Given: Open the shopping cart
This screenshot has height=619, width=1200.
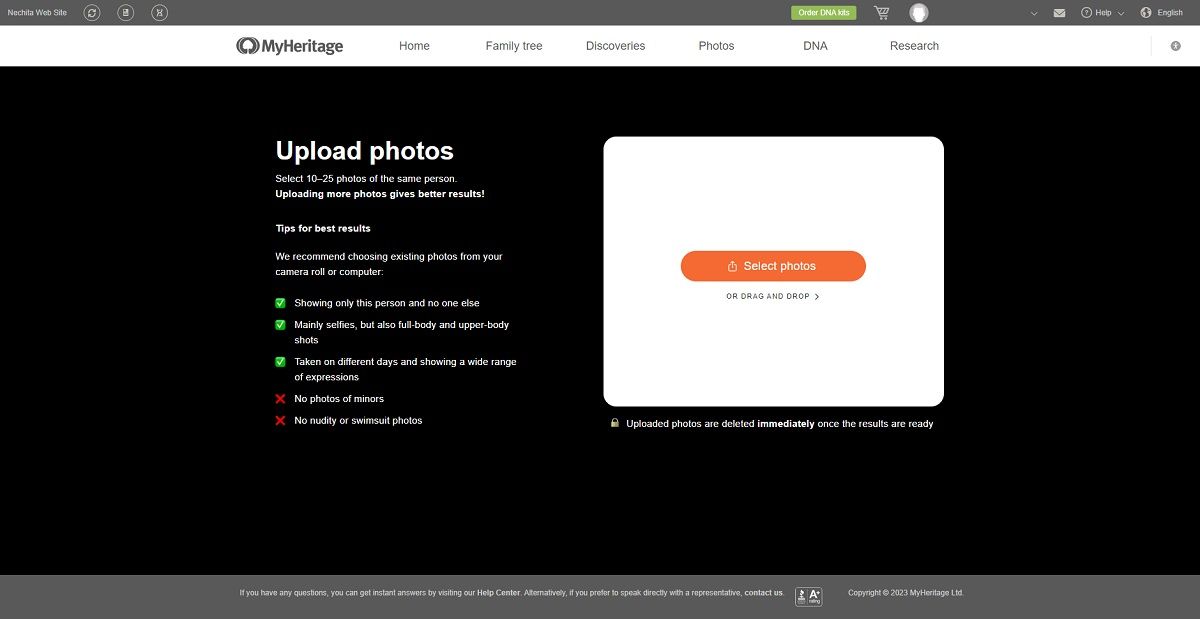Looking at the screenshot, I should [881, 12].
